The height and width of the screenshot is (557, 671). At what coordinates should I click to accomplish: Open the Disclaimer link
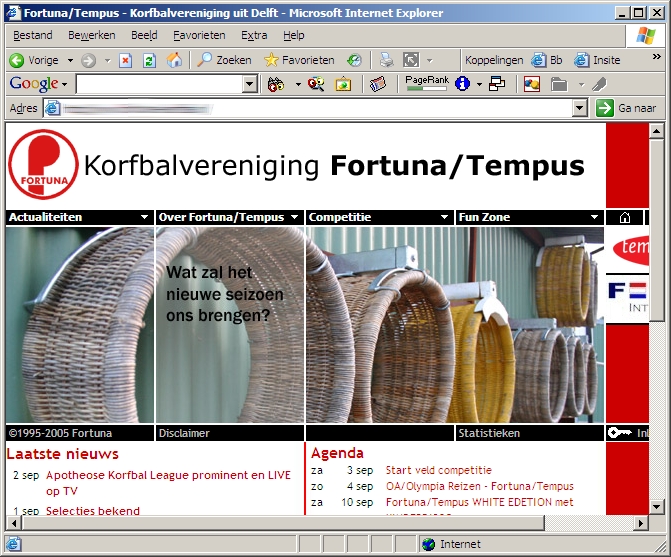184,433
